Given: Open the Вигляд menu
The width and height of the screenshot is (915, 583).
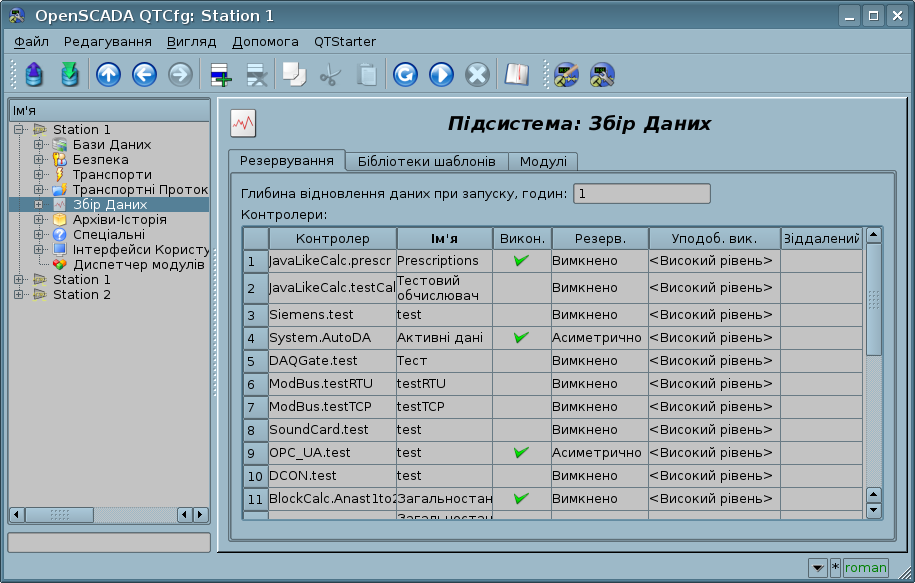Looking at the screenshot, I should point(191,42).
